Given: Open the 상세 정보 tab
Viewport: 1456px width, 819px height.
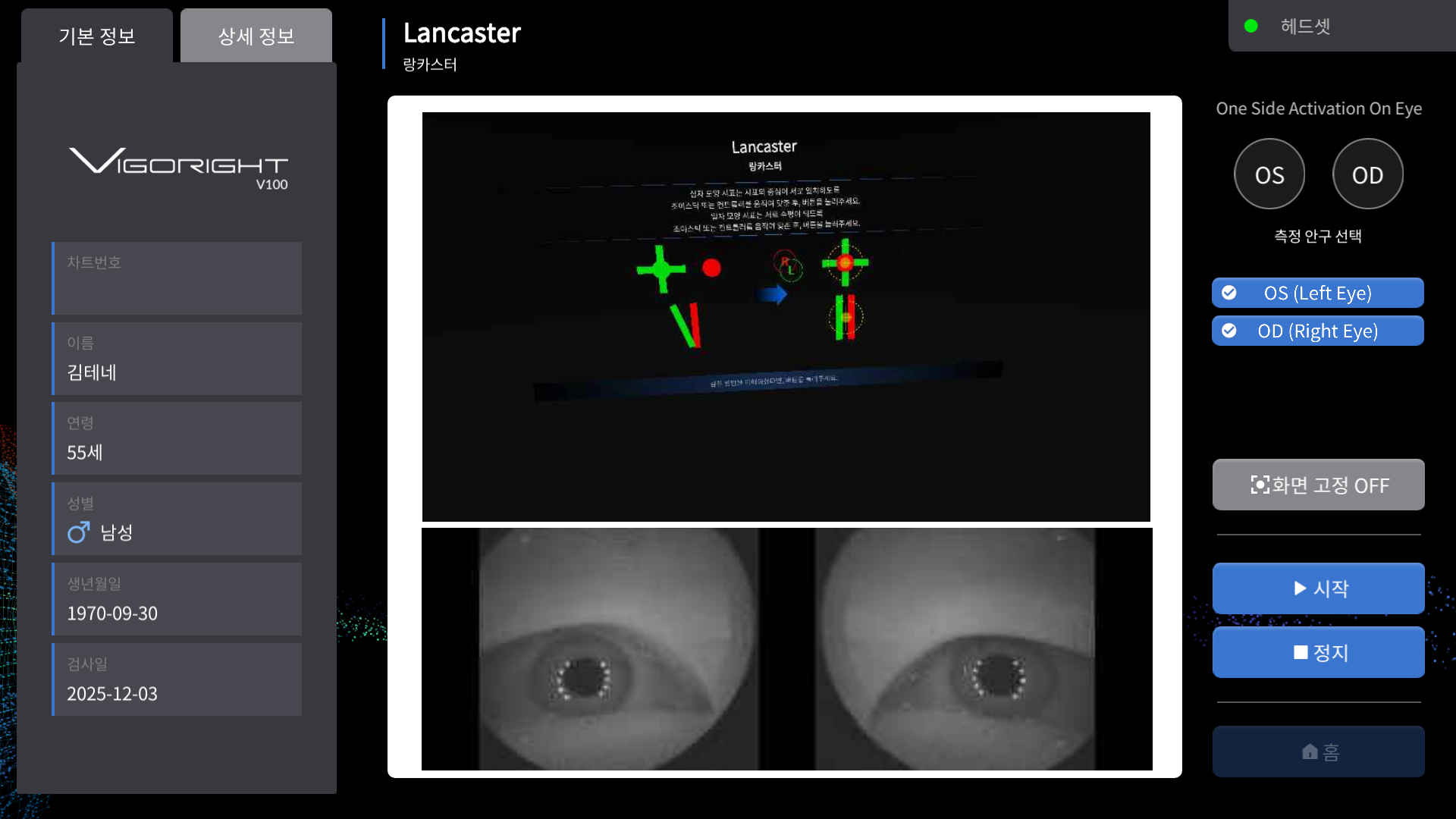Looking at the screenshot, I should tap(256, 36).
